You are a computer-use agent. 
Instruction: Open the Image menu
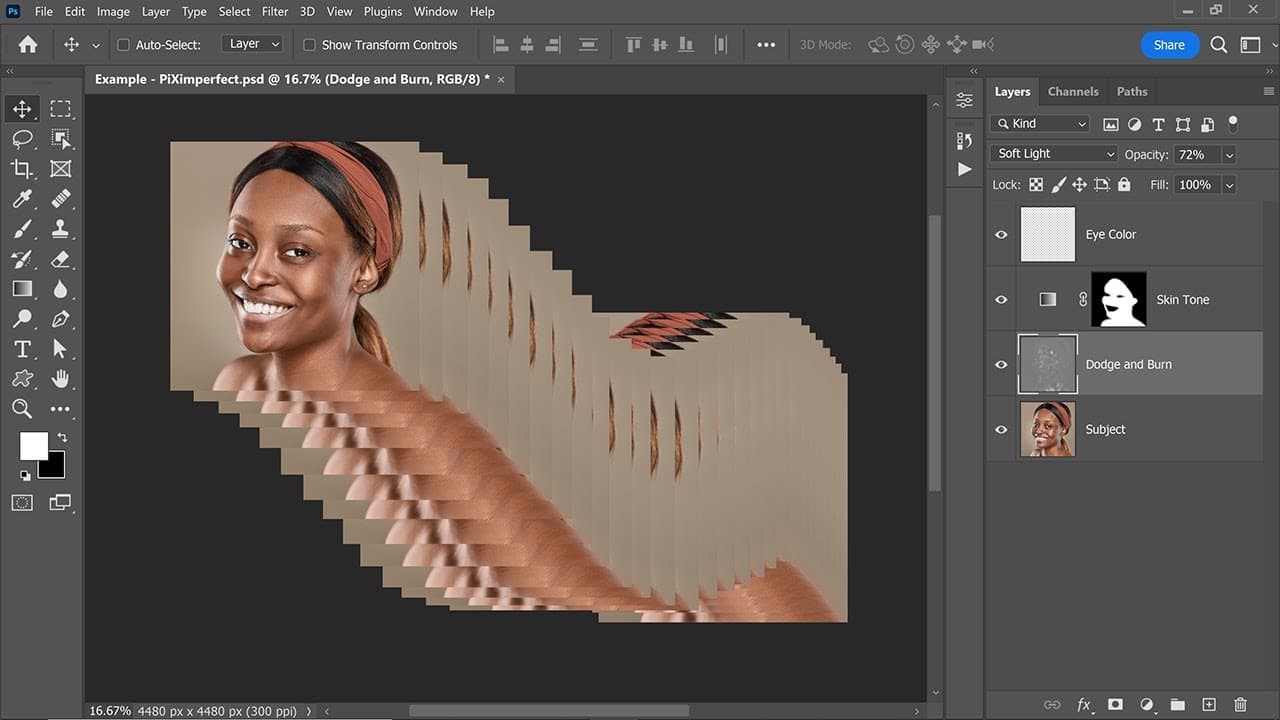point(113,12)
